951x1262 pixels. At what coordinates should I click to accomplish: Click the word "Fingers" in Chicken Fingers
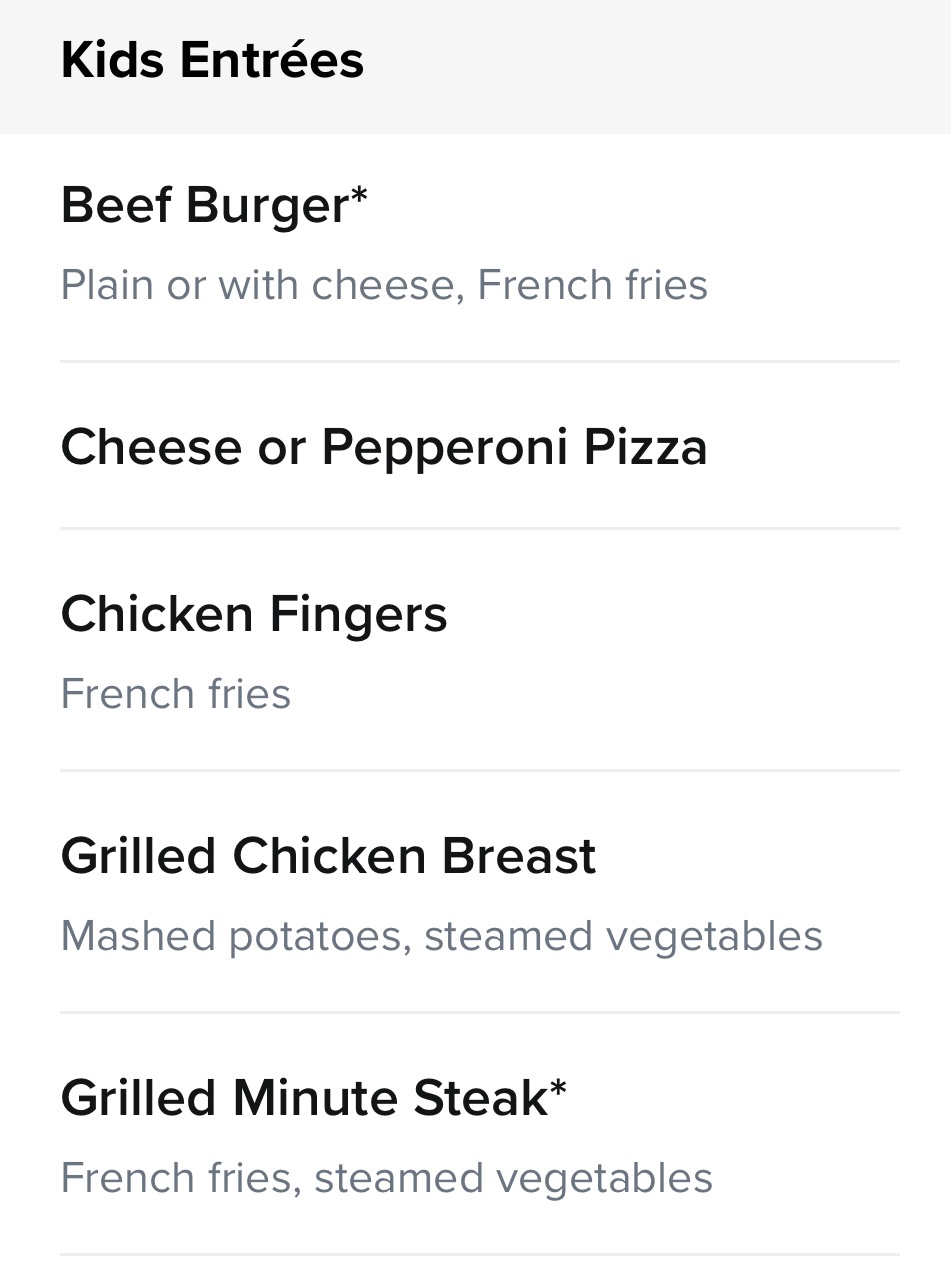click(358, 613)
